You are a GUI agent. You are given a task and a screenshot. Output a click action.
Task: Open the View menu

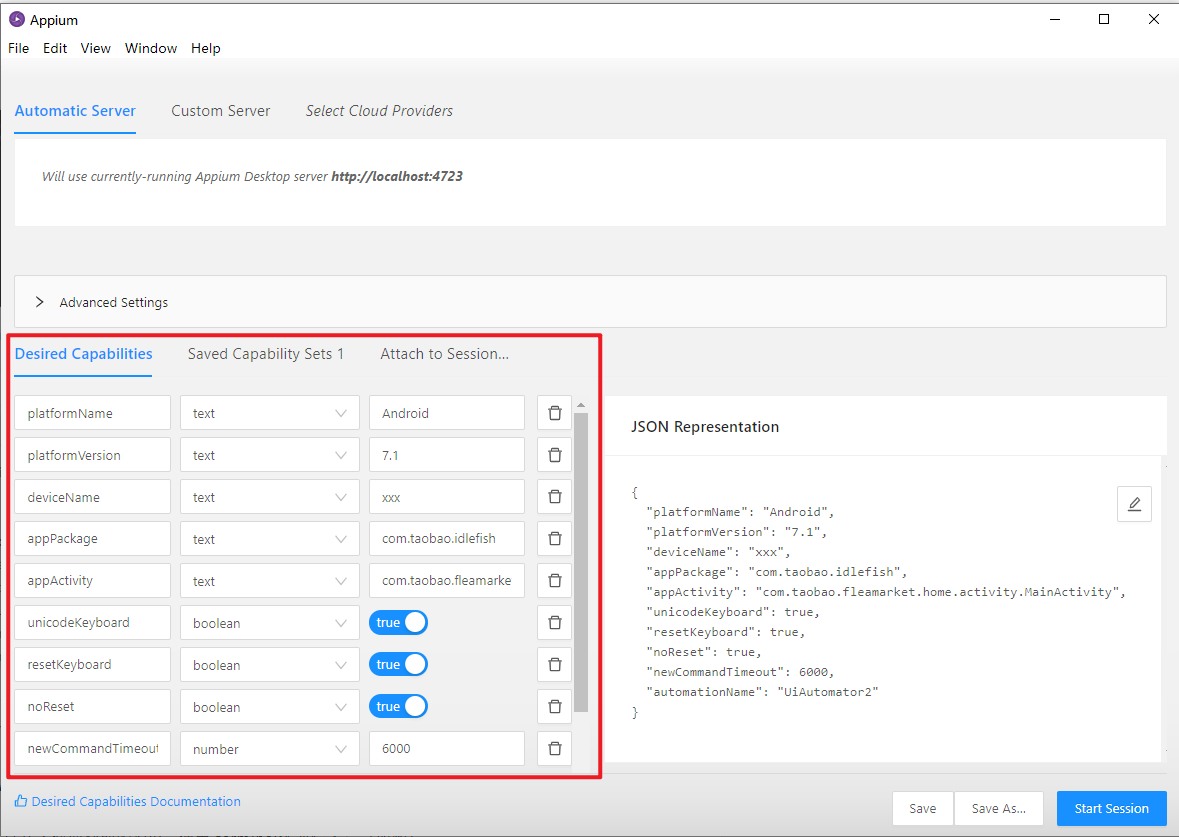click(x=95, y=48)
